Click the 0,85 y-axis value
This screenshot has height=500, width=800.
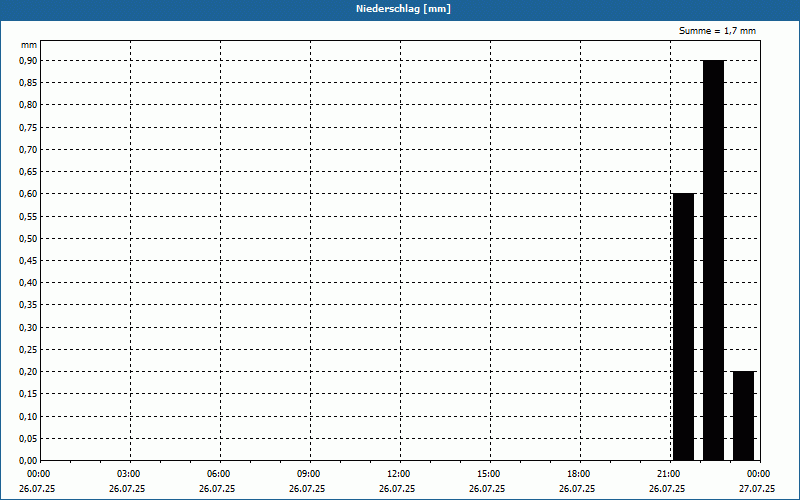coord(28,83)
